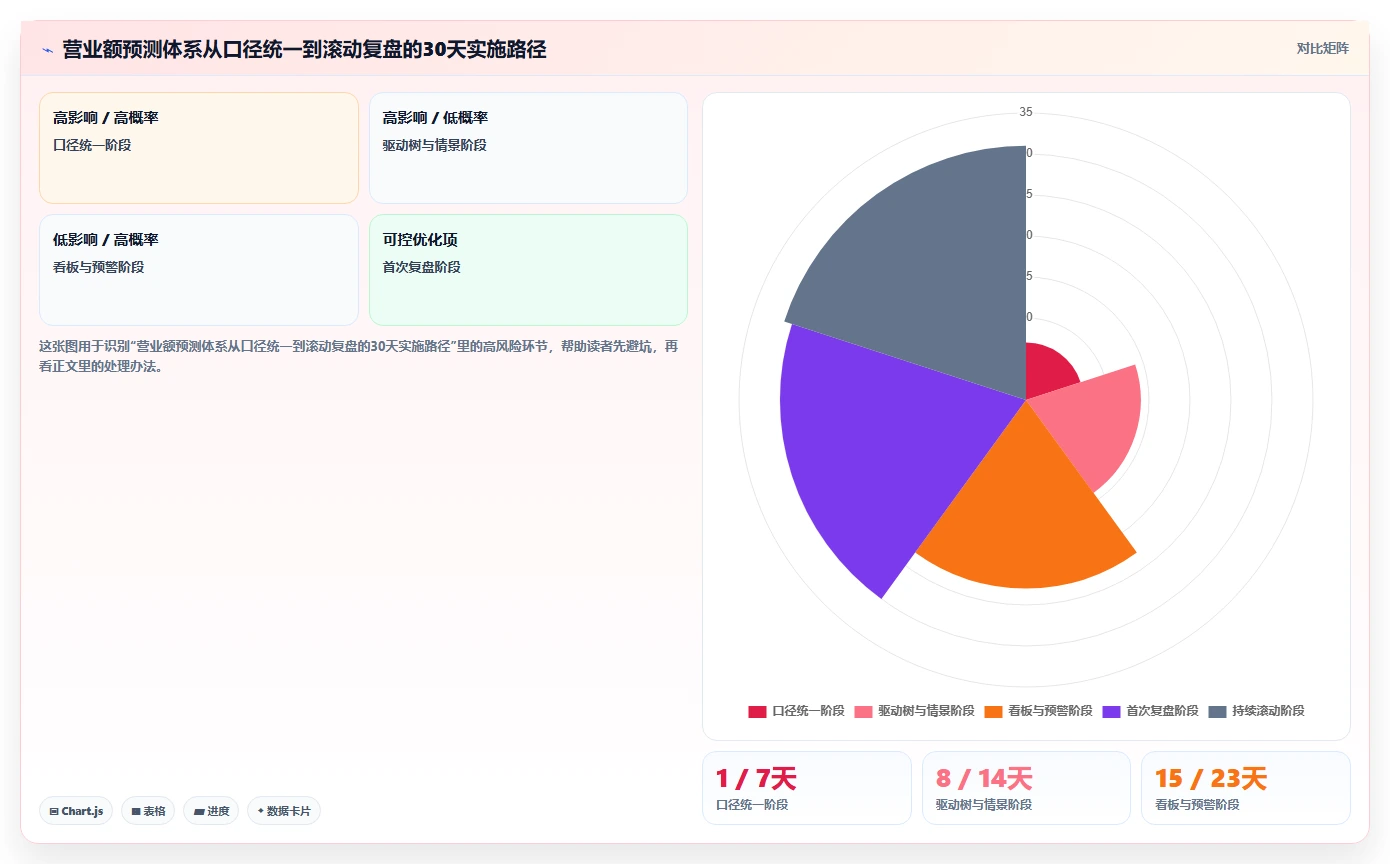Open the 对比矩阵 link

coord(1322,48)
